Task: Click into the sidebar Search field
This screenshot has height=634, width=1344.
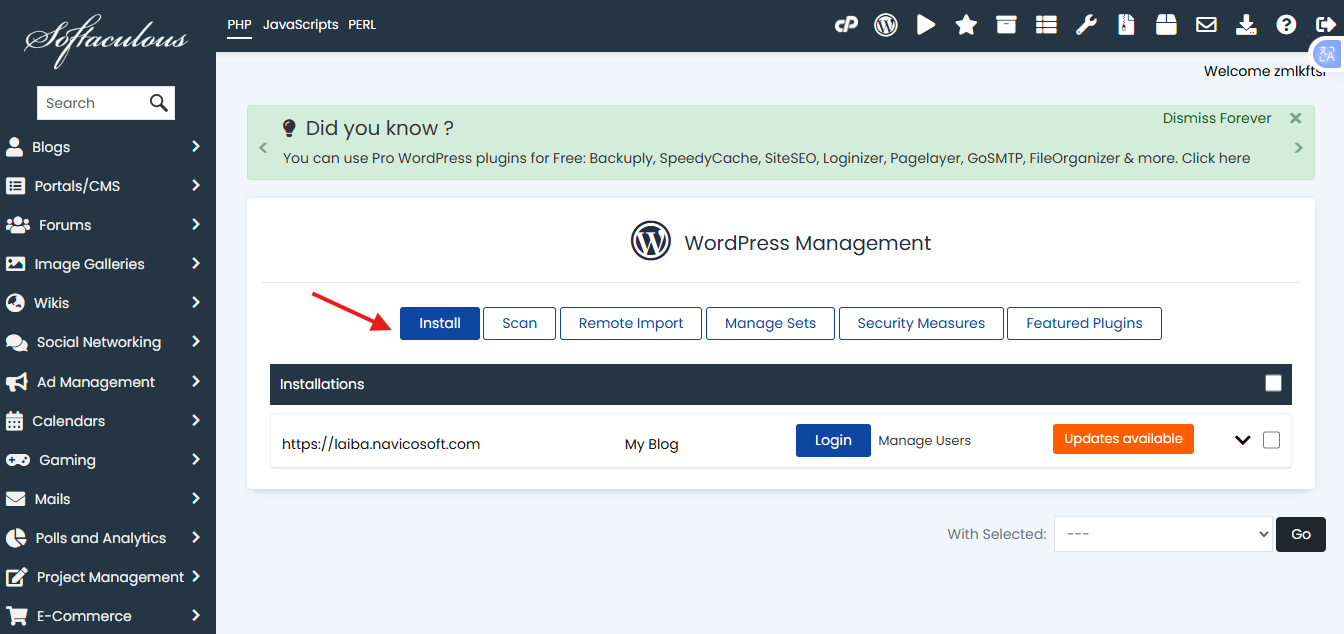Action: click(x=92, y=103)
